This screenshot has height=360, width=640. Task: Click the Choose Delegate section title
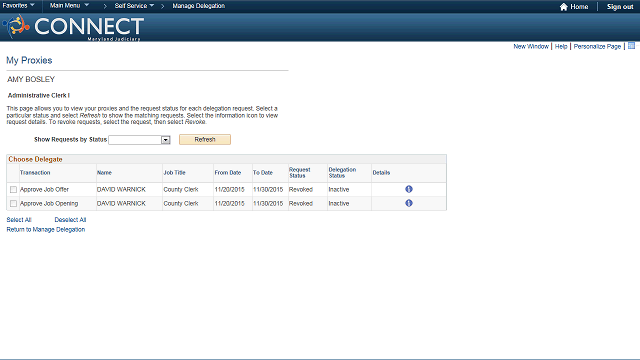(36, 159)
